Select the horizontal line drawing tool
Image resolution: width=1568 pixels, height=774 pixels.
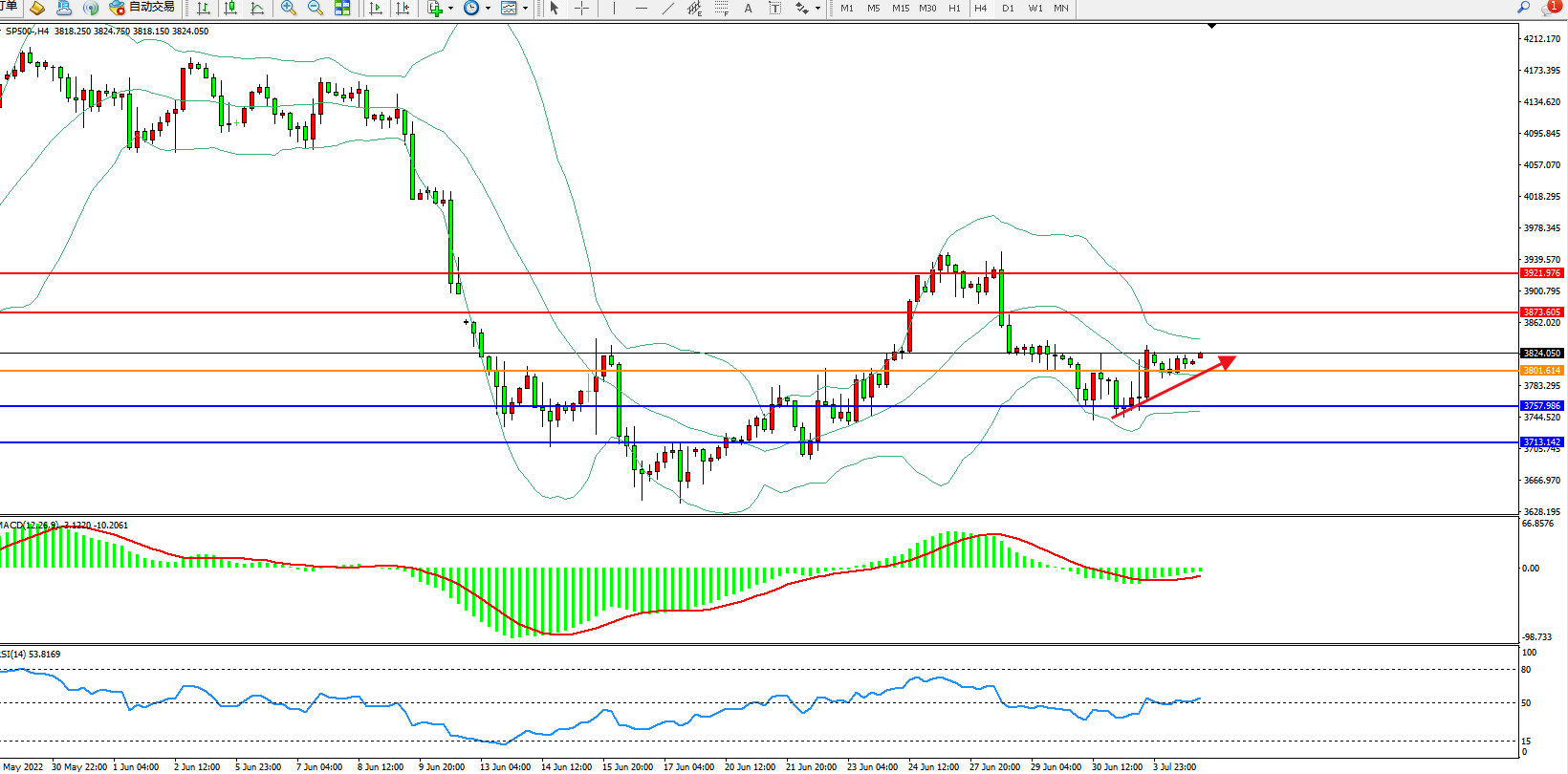pos(641,9)
